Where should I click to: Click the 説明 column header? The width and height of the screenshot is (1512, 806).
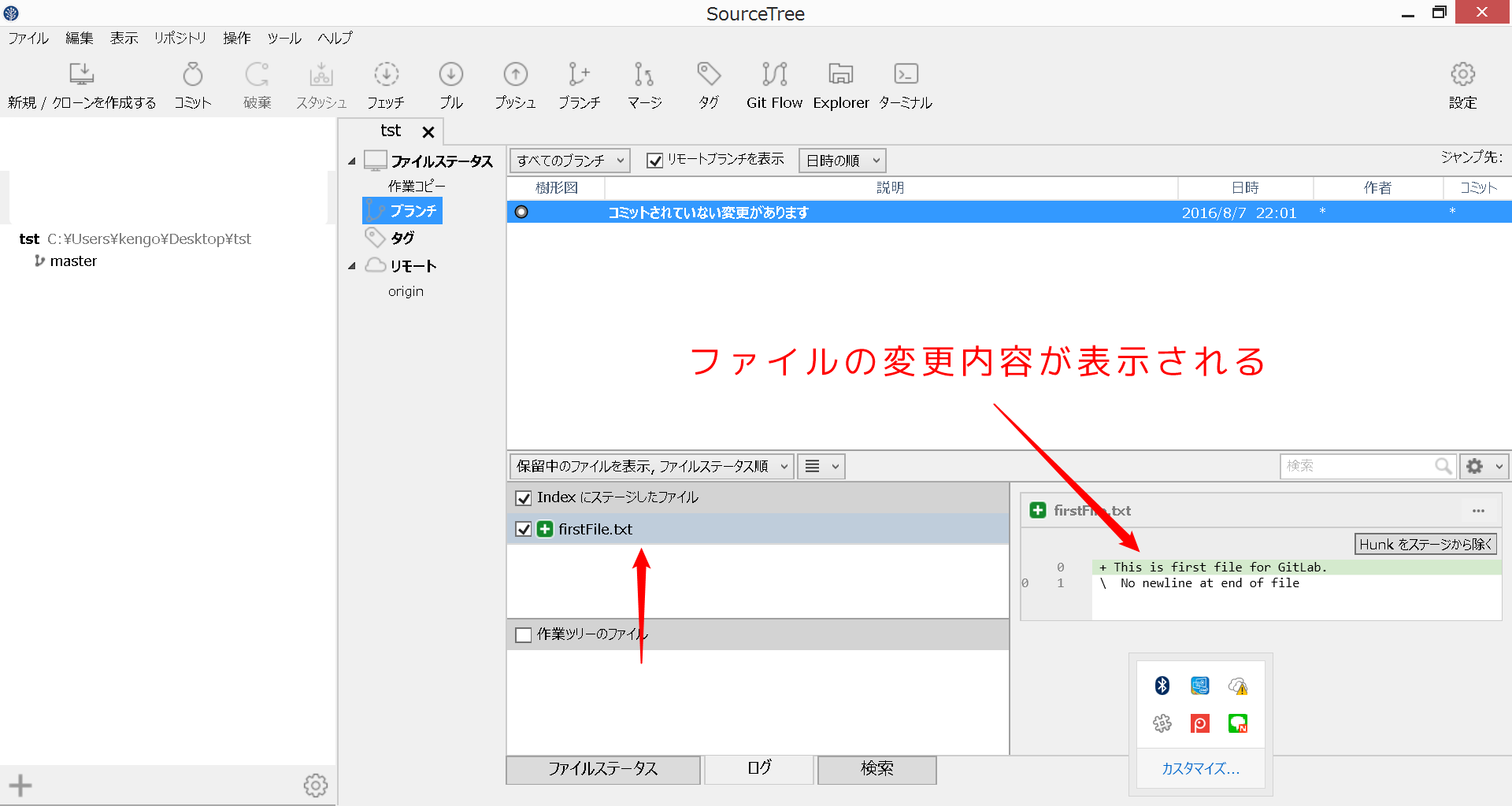click(x=891, y=187)
